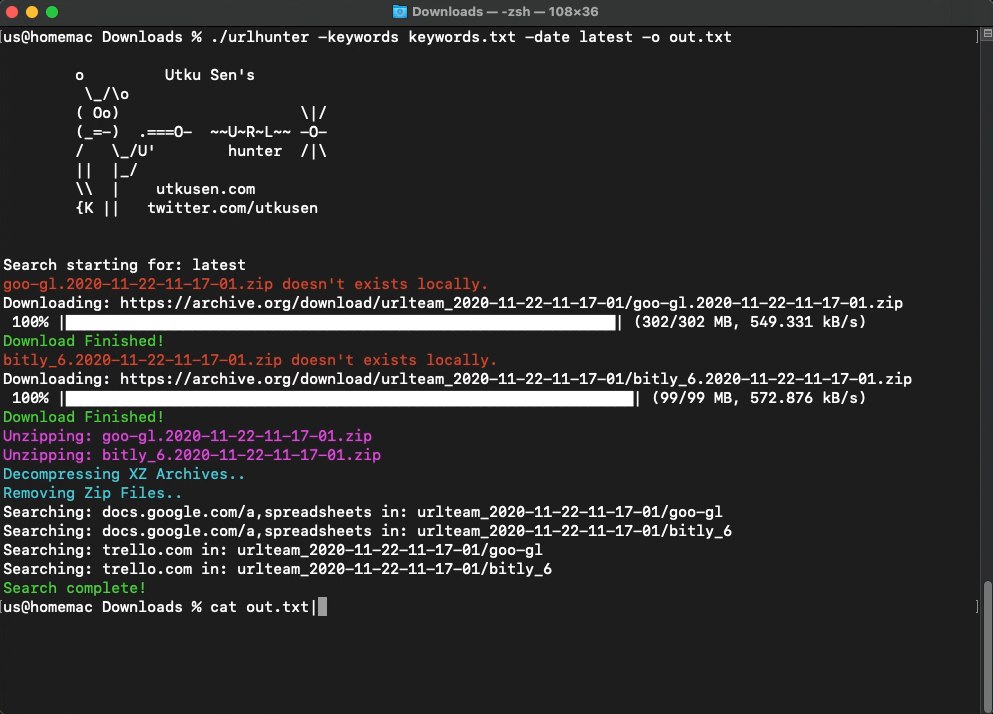Click the goo-gl download progress bar

(341, 322)
